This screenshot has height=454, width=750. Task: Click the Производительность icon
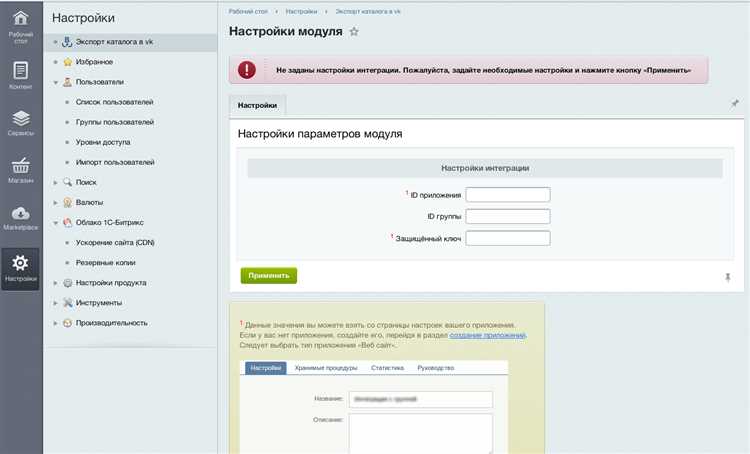pos(67,323)
